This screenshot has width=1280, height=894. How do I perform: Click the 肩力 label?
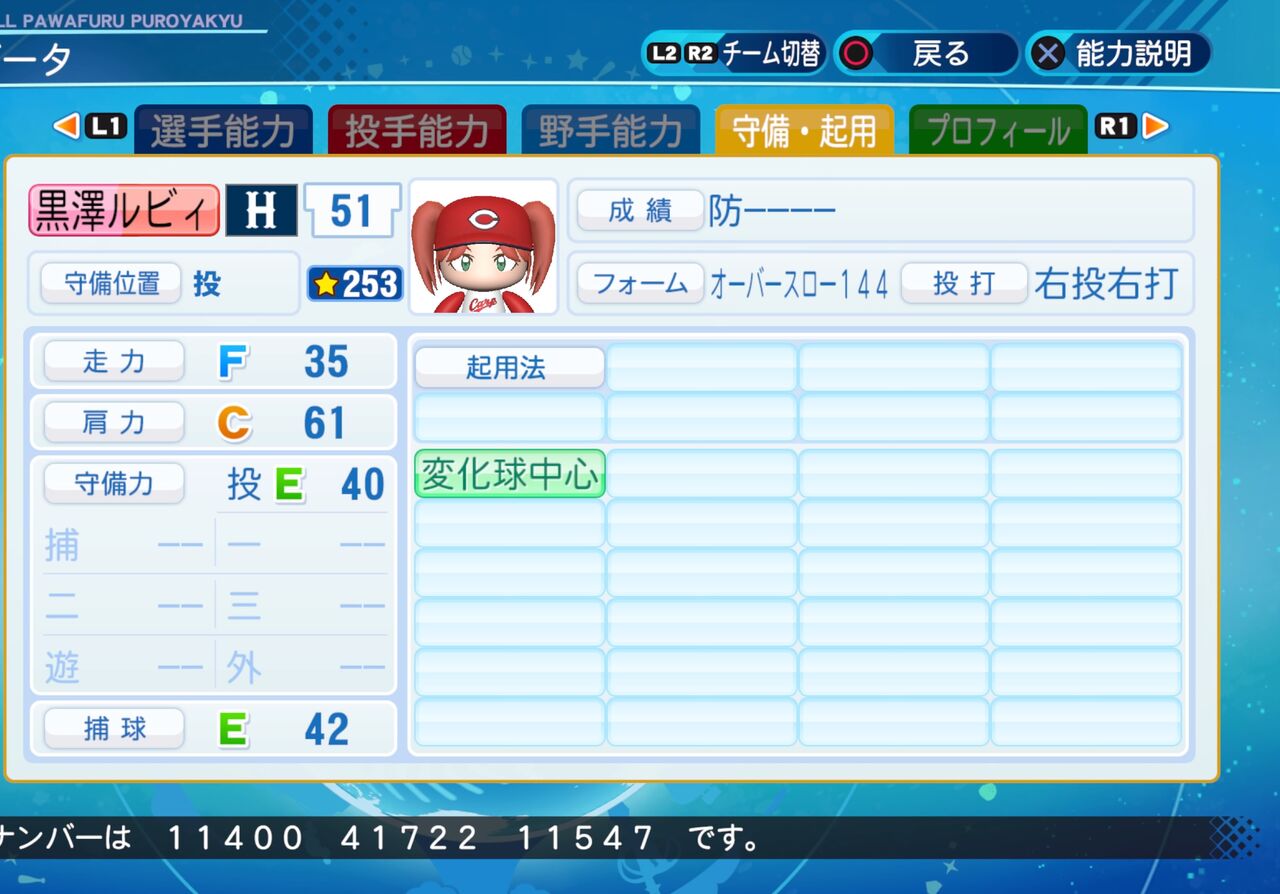pyautogui.click(x=114, y=423)
